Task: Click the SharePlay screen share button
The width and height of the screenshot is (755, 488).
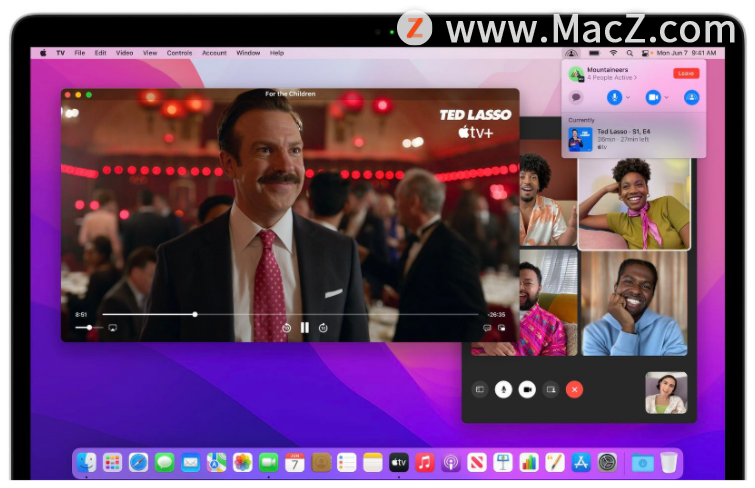Action: [691, 97]
